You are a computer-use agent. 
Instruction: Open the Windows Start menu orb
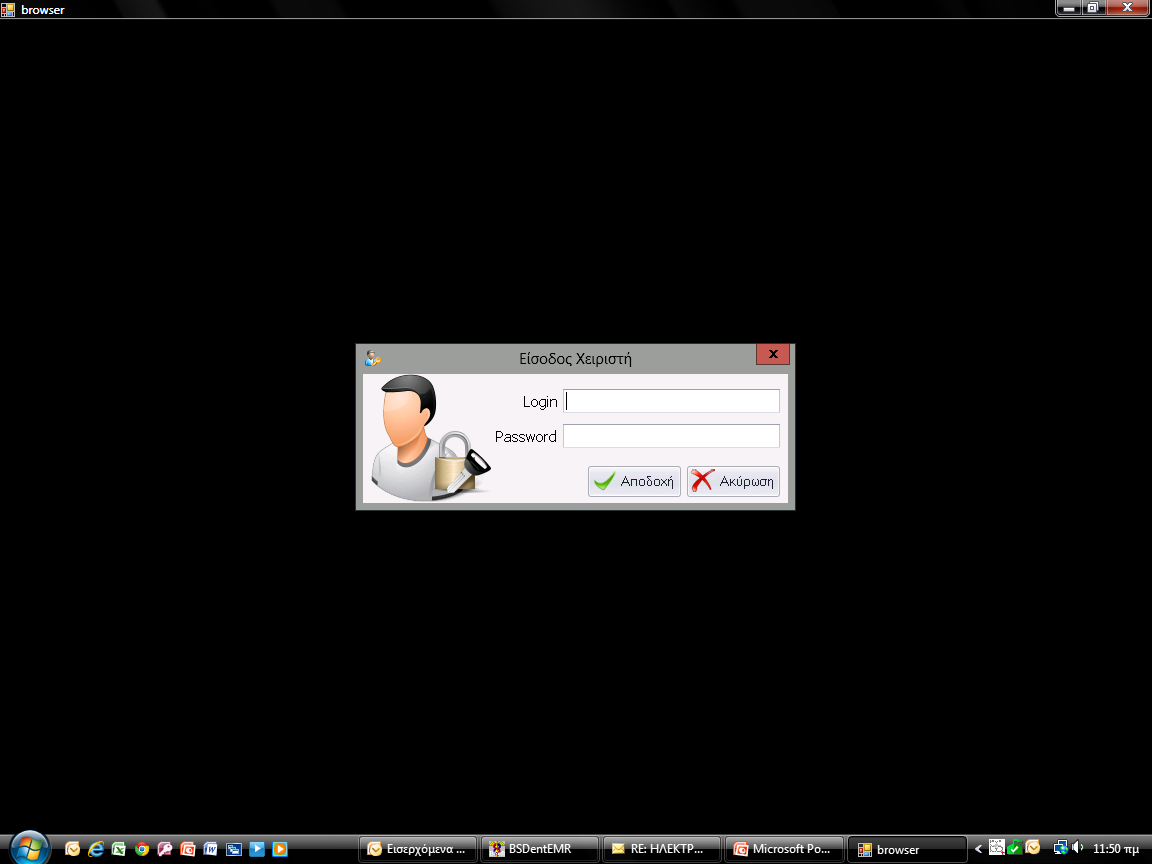click(x=29, y=849)
